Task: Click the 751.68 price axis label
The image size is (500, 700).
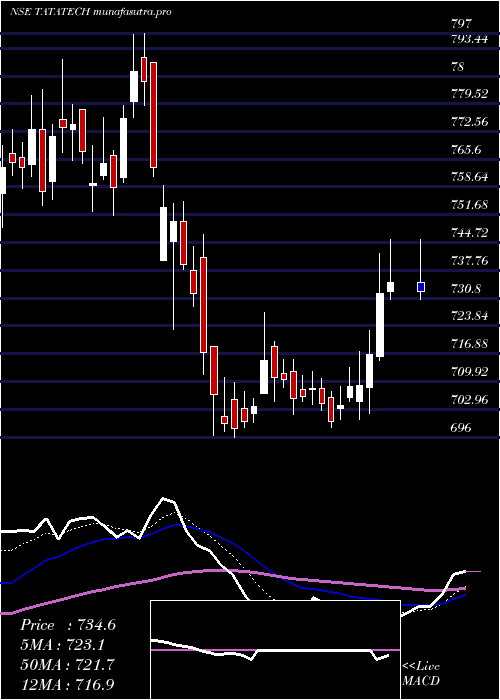Action: (x=469, y=205)
